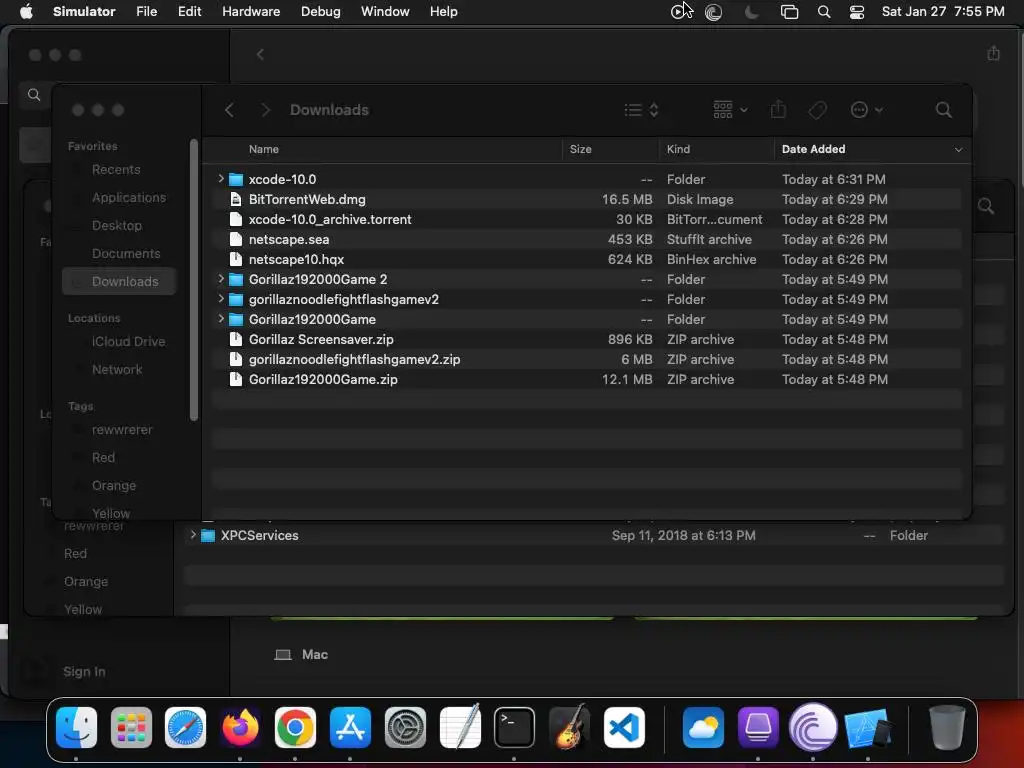Open the Debug menu
The image size is (1024, 768).
[321, 12]
